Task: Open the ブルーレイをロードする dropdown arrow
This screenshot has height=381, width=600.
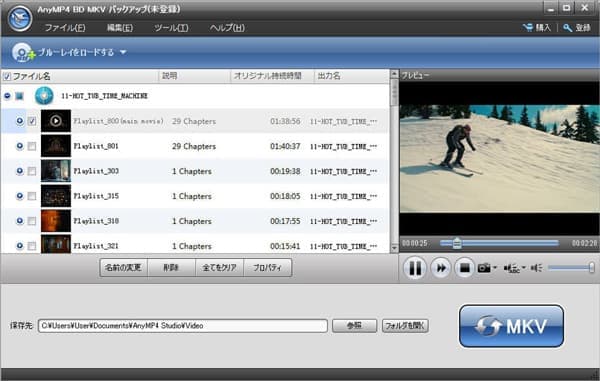Action: coord(123,52)
